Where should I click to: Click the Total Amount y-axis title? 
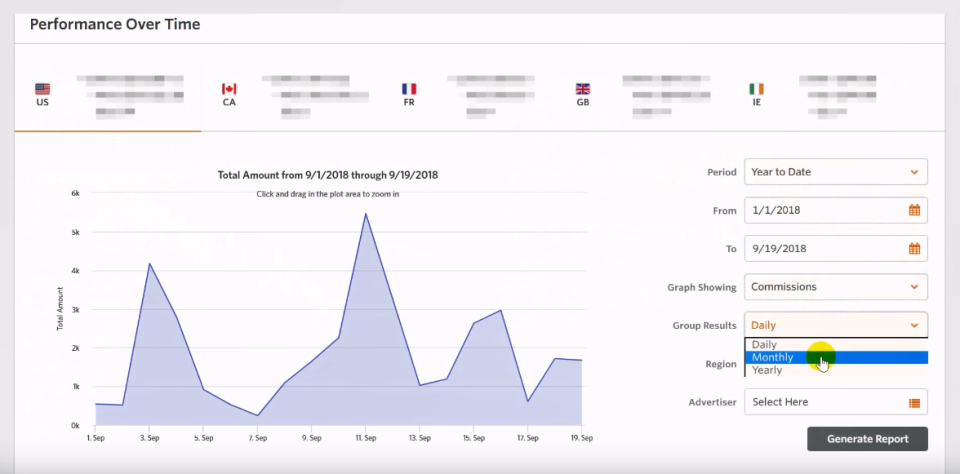(x=60, y=309)
